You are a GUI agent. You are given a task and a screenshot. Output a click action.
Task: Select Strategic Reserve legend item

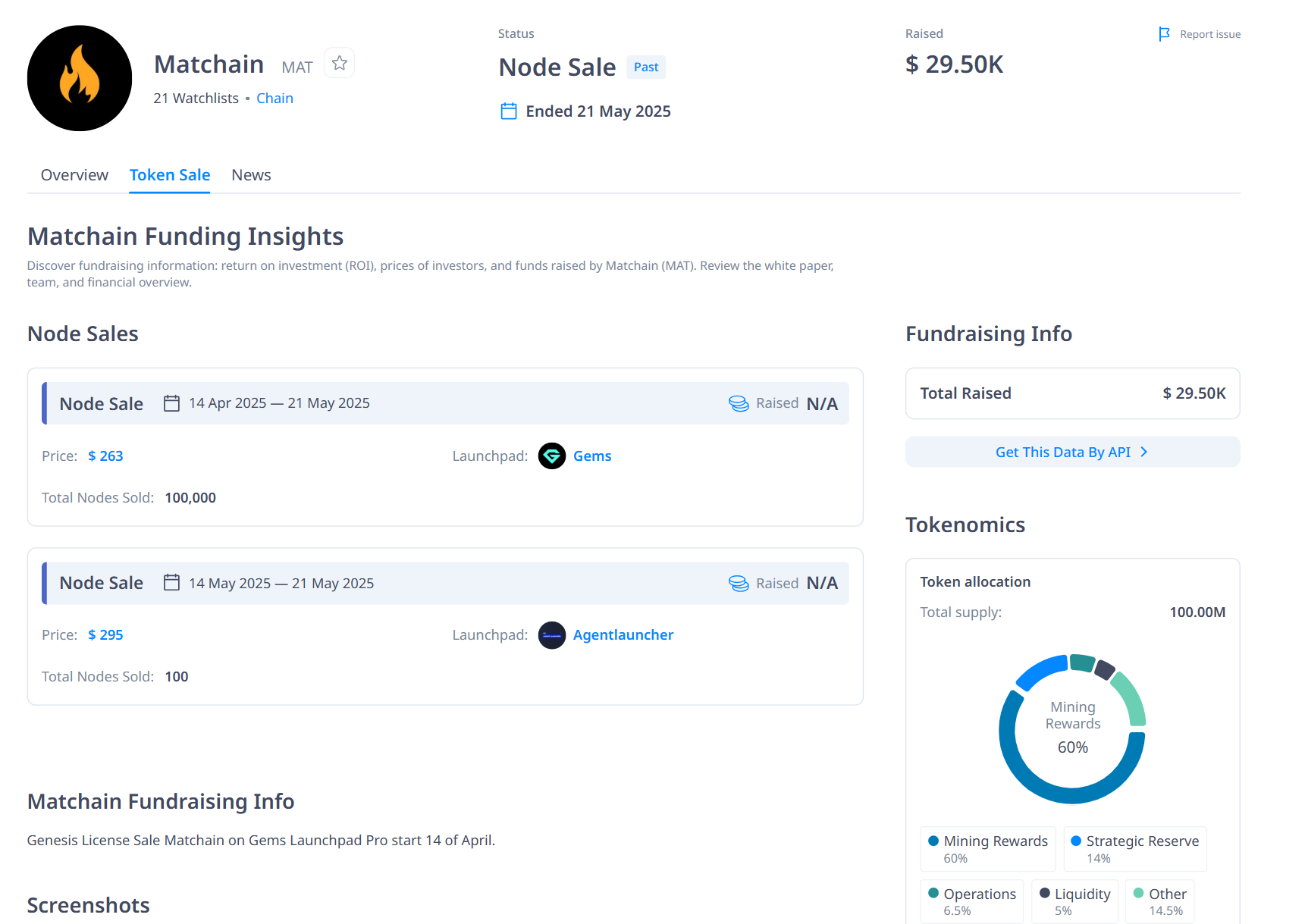click(x=1134, y=849)
